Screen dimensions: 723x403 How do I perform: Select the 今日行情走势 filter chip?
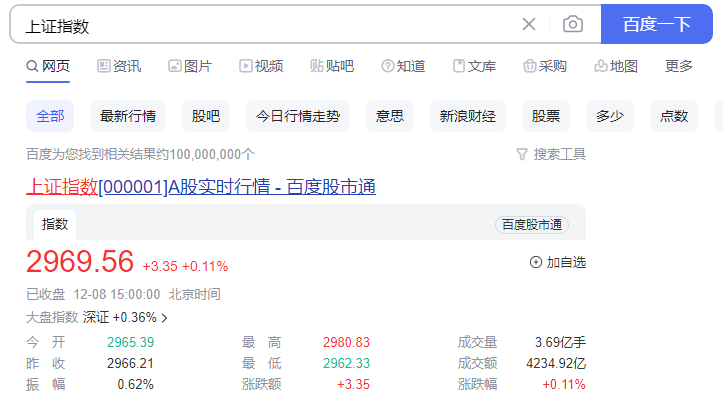[298, 116]
